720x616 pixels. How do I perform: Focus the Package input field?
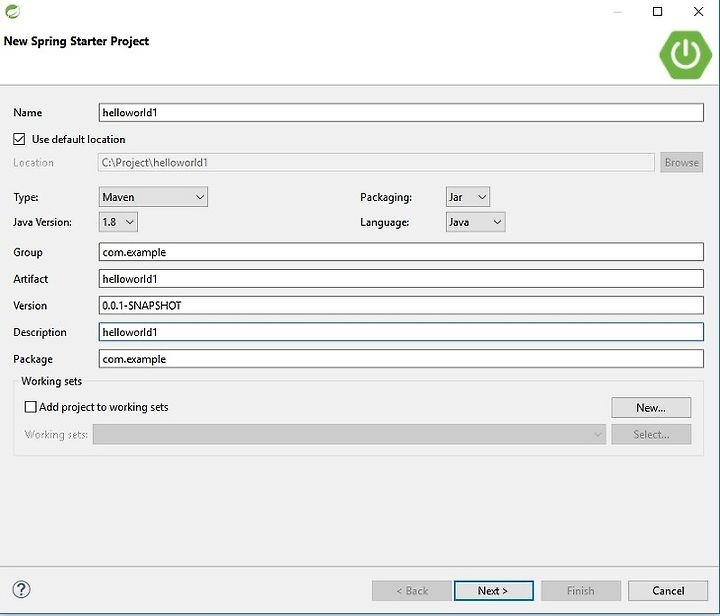(x=401, y=358)
